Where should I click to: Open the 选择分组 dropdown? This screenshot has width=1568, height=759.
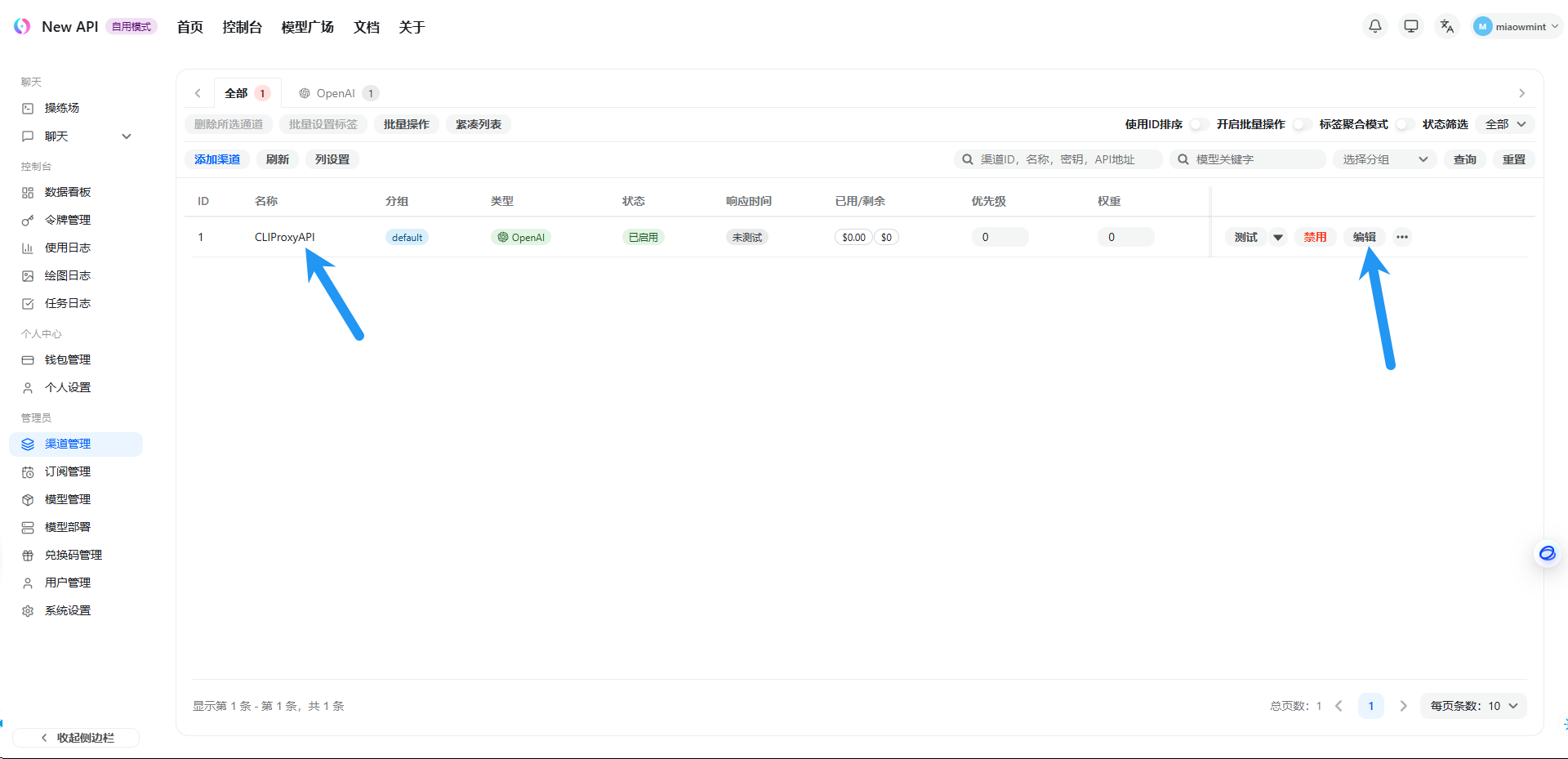(x=1384, y=159)
